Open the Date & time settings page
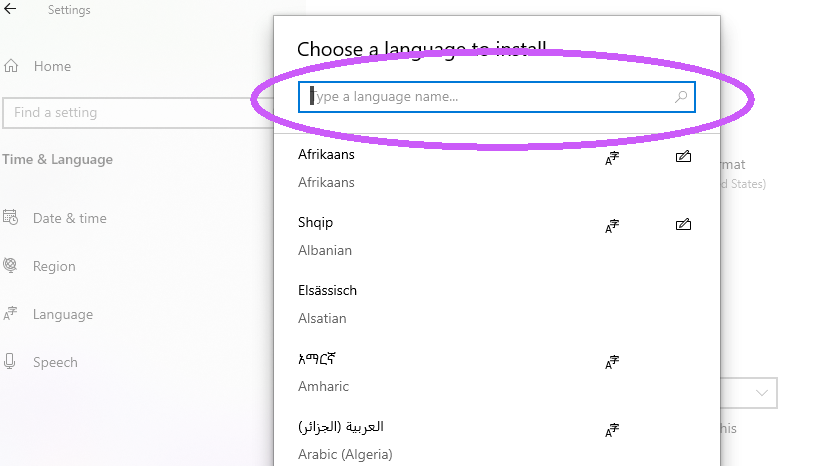Screen dimensions: 836x466 pos(69,218)
